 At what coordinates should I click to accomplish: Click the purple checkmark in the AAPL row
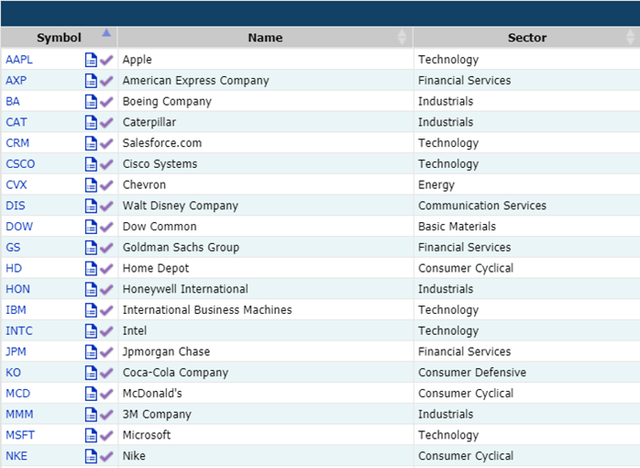click(x=106, y=60)
